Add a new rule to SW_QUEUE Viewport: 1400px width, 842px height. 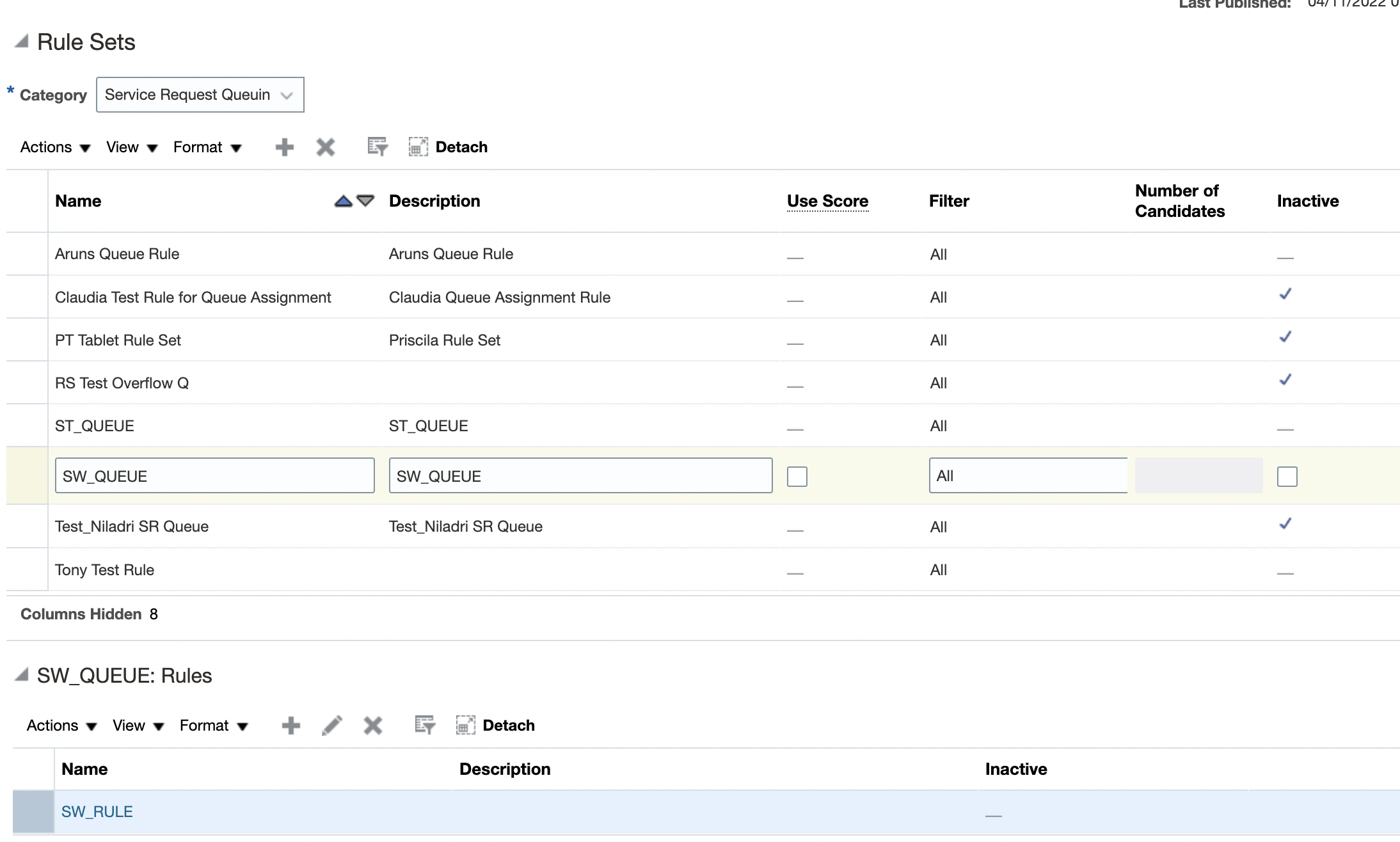pos(290,726)
